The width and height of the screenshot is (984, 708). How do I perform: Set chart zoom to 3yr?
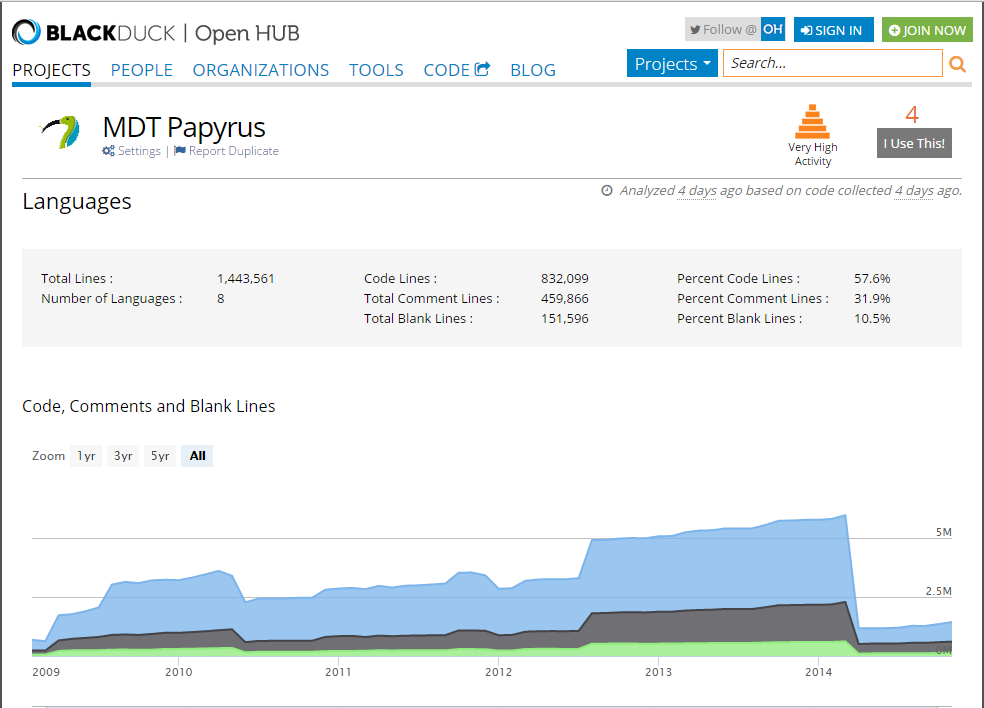tap(123, 456)
